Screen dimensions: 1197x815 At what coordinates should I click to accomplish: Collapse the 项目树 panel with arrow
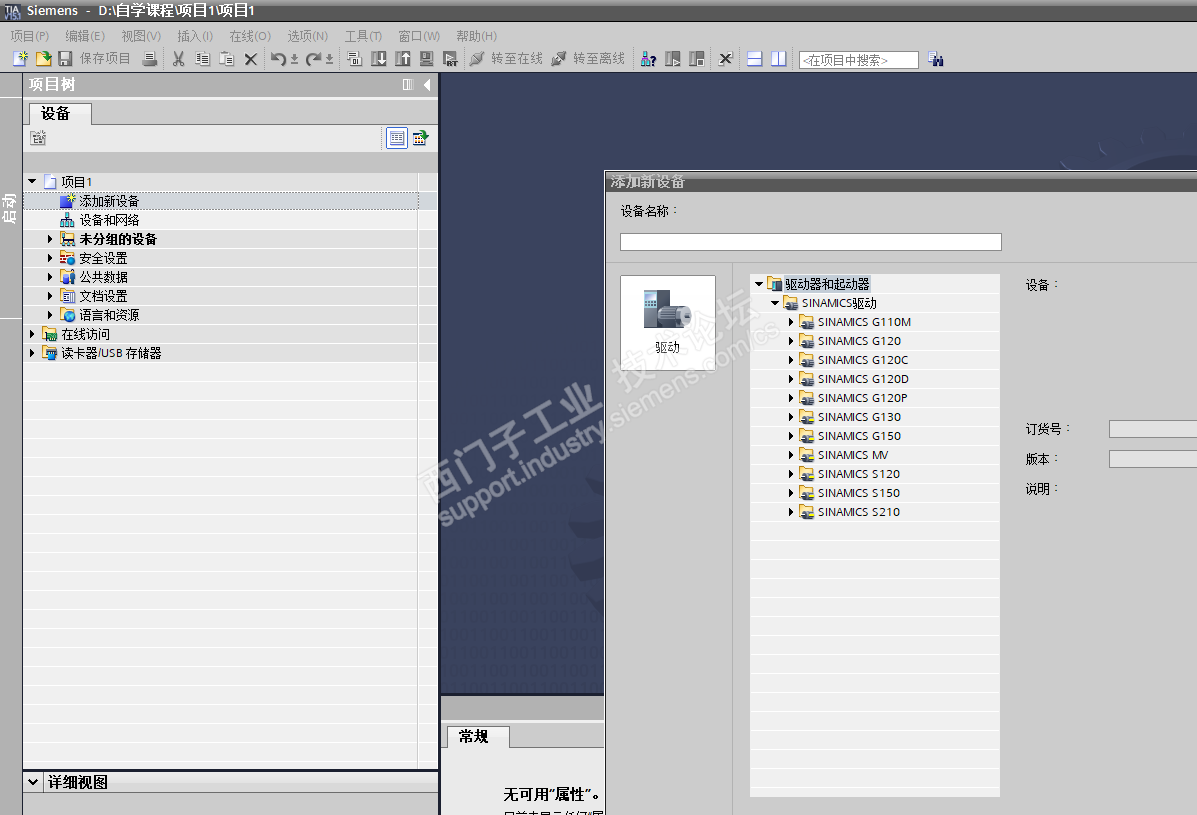427,85
